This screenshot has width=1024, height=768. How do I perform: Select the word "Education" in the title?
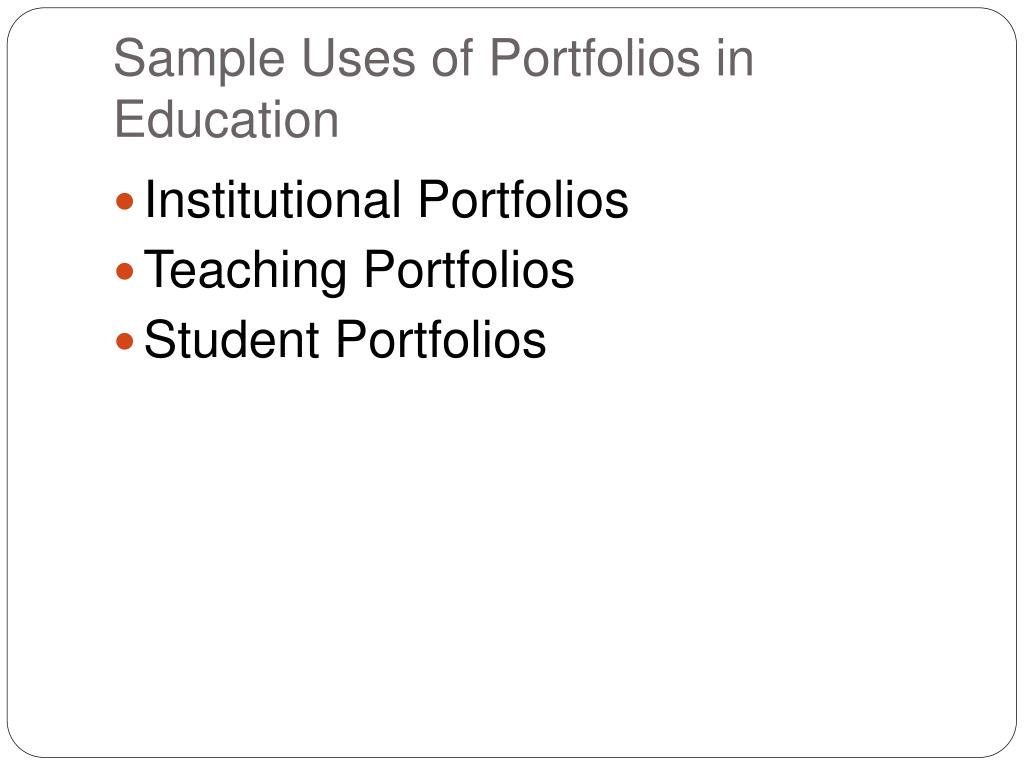coord(227,119)
